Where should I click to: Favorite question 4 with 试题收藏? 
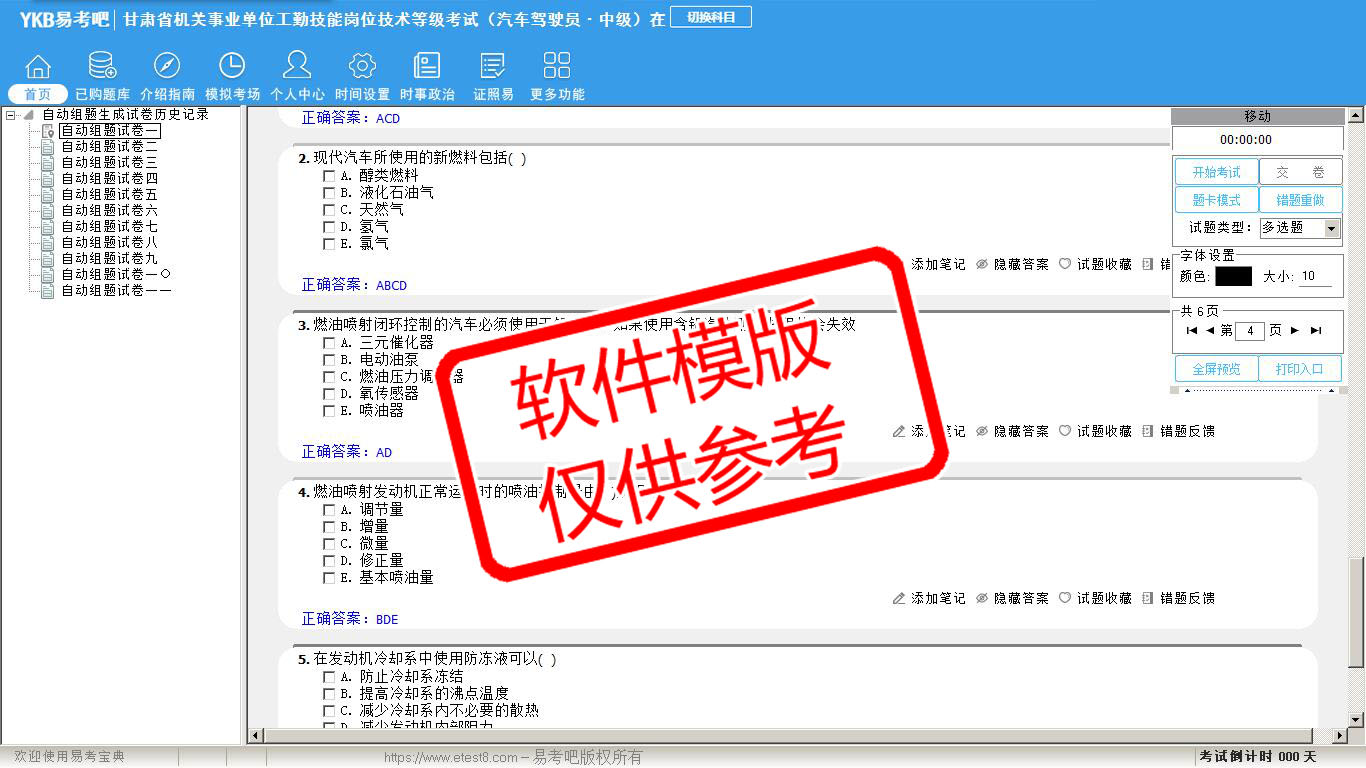pyautogui.click(x=1095, y=599)
